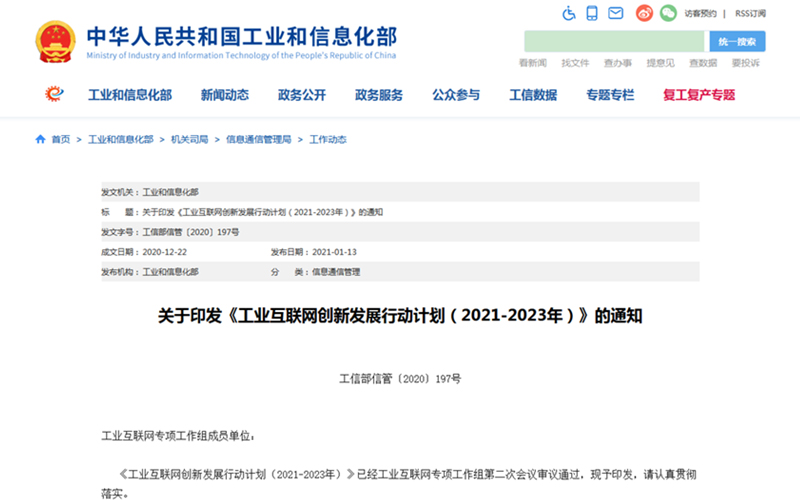
Task: Click the 机关司局 breadcrumb link
Action: [x=189, y=139]
